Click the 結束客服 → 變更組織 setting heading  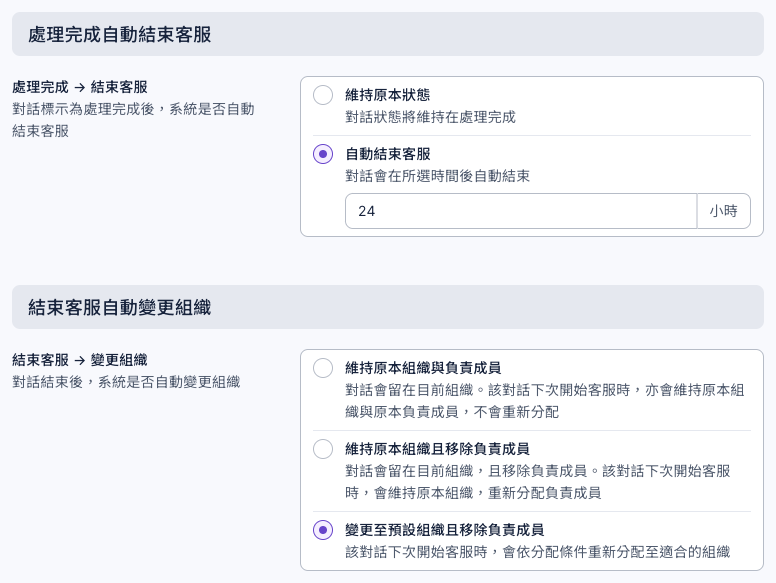pyautogui.click(x=80, y=360)
